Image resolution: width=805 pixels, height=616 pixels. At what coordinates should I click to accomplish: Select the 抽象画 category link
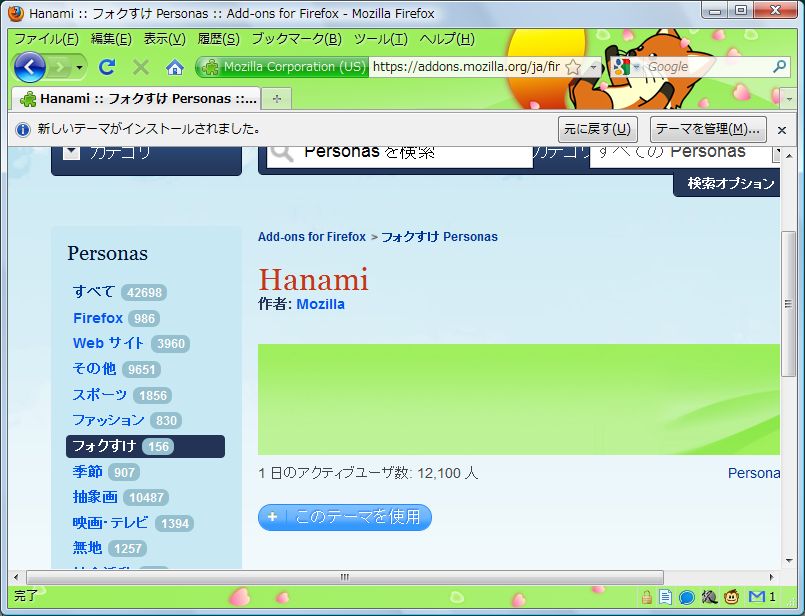(95, 497)
